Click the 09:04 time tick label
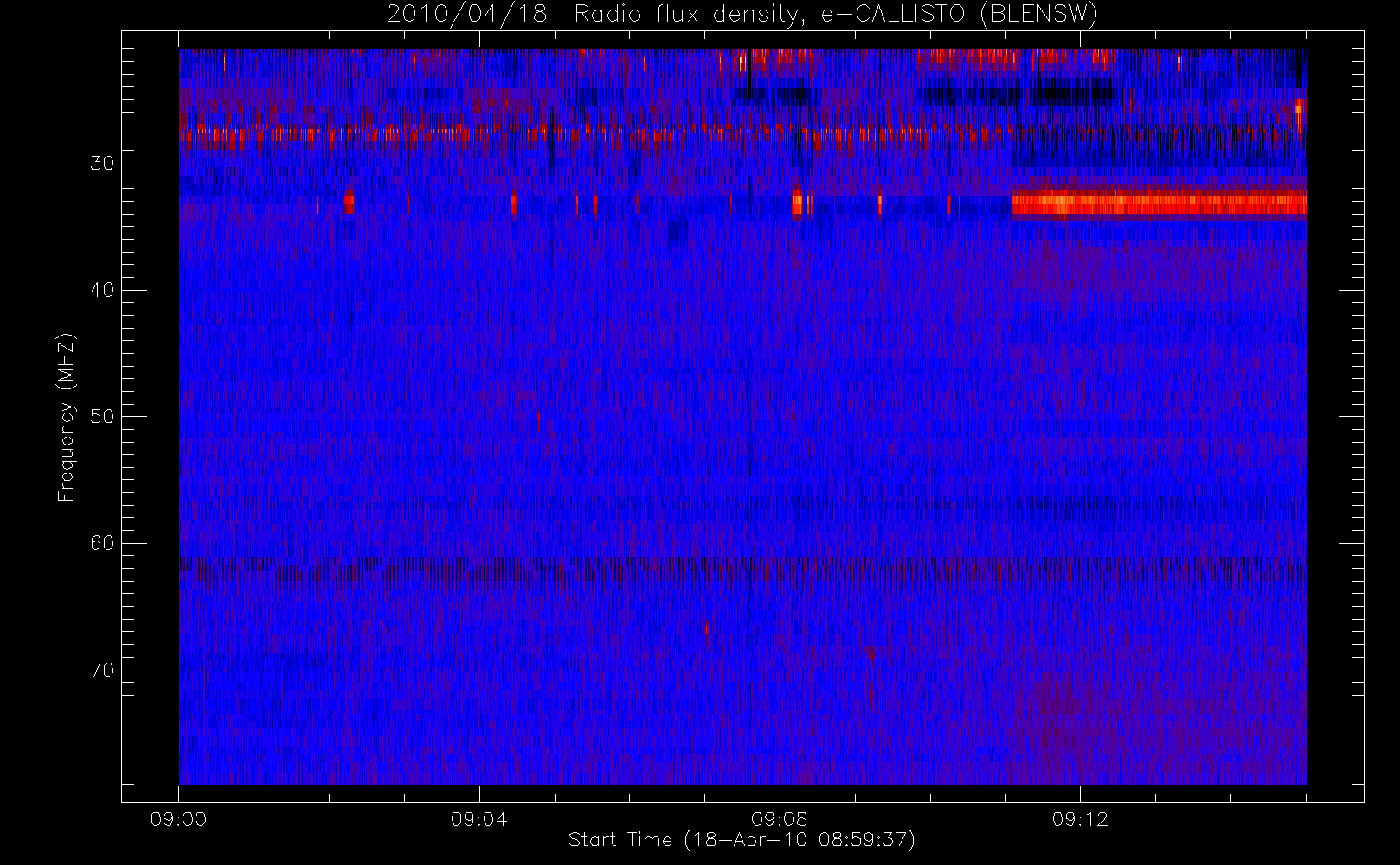Screen dimensions: 1400x865 [478, 819]
